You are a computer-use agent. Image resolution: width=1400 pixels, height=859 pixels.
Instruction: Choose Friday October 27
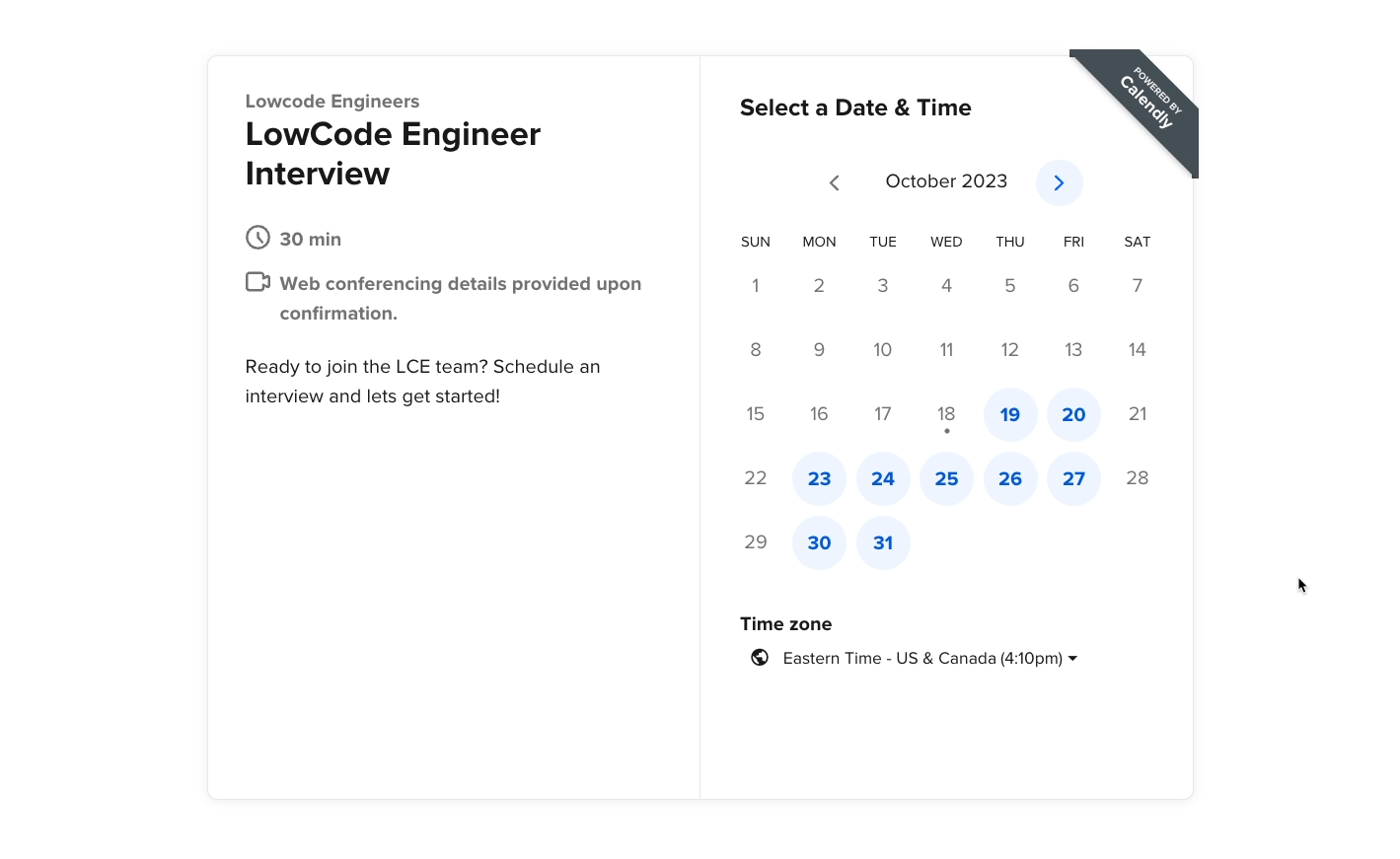coord(1073,478)
